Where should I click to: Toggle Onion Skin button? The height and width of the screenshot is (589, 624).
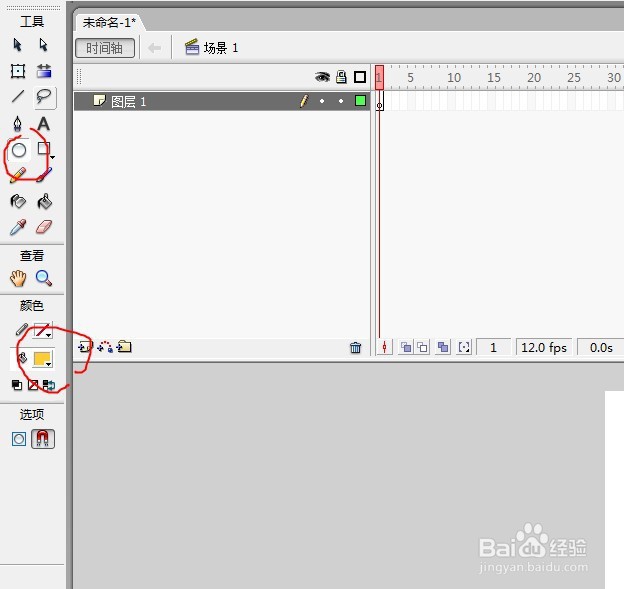tap(406, 347)
